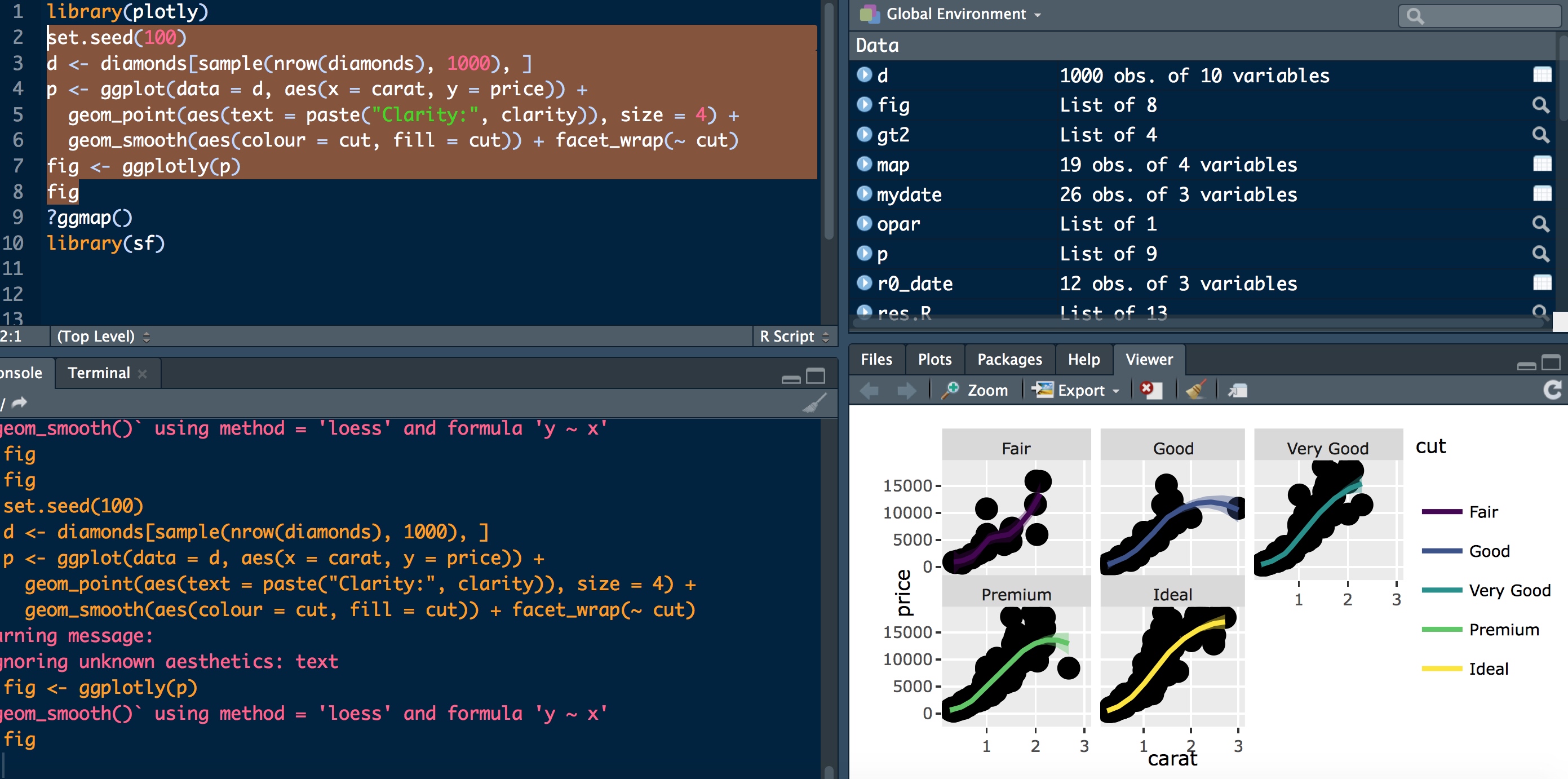
Task: Click the Viewer back arrow
Action: (x=869, y=390)
